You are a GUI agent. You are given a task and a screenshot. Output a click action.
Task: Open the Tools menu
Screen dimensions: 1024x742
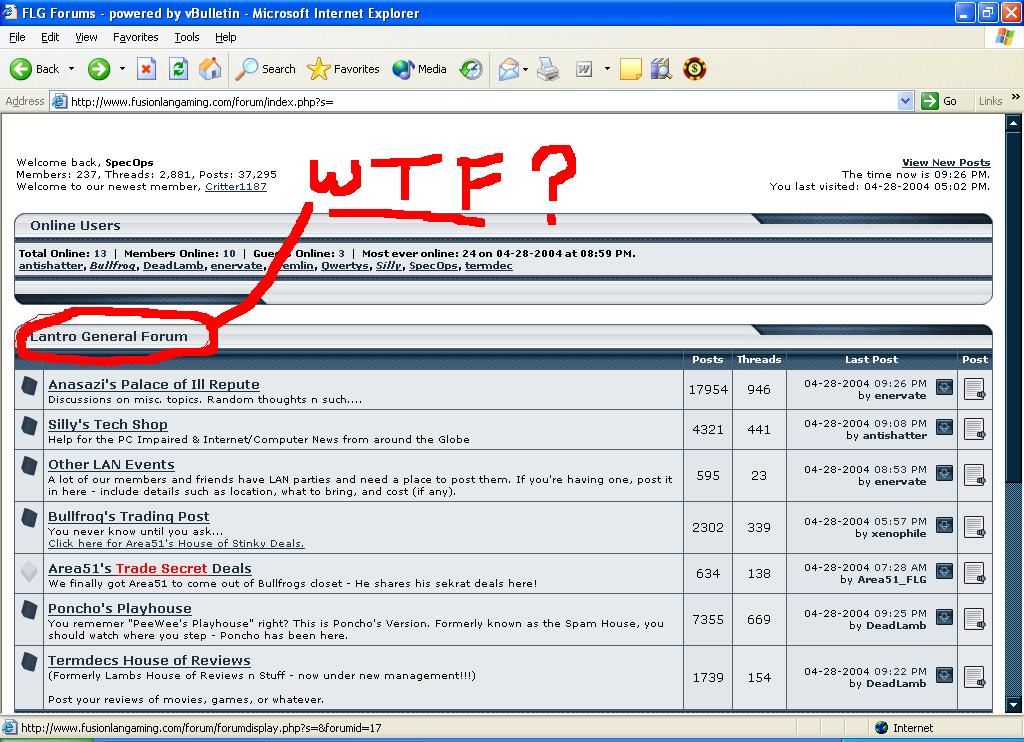187,37
